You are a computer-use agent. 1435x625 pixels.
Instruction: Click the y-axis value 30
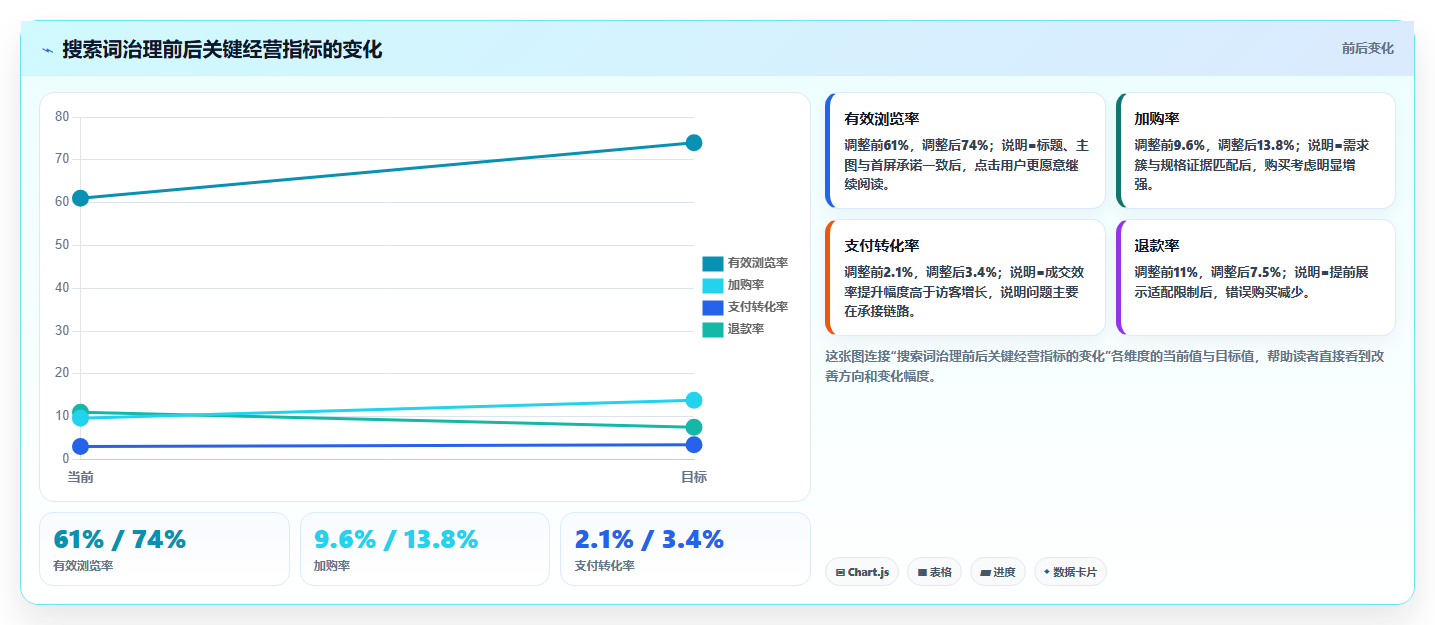62,331
